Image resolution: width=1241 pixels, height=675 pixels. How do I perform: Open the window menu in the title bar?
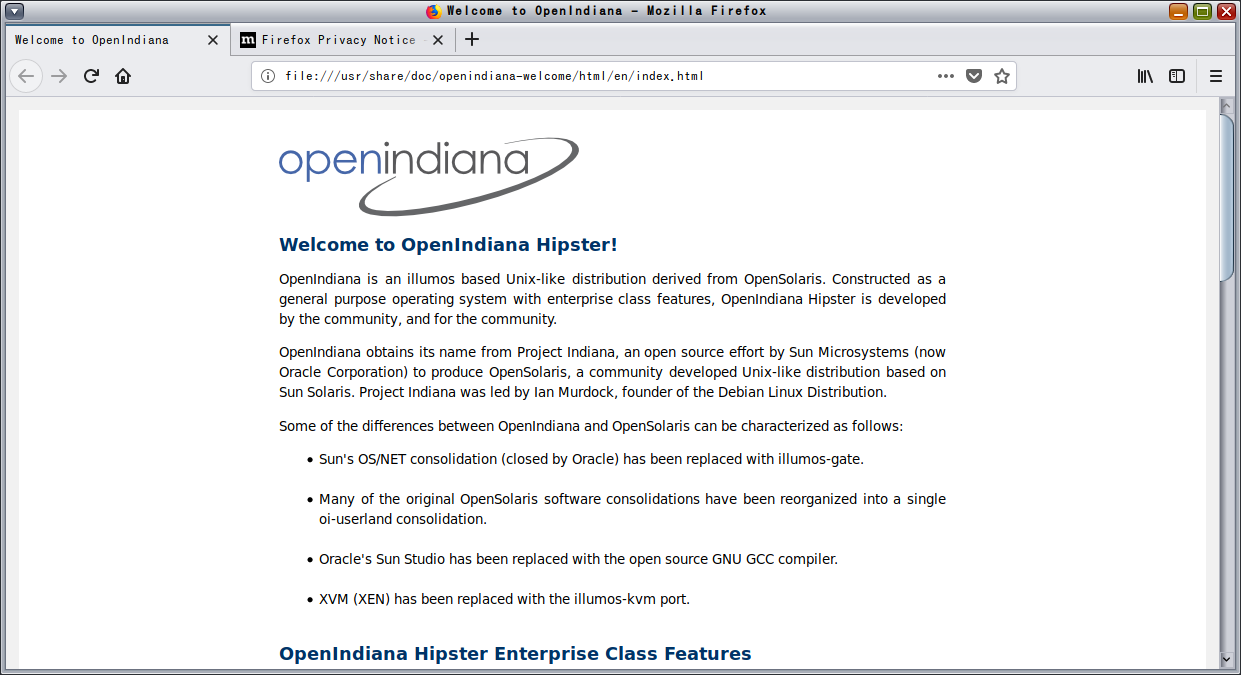coord(15,11)
